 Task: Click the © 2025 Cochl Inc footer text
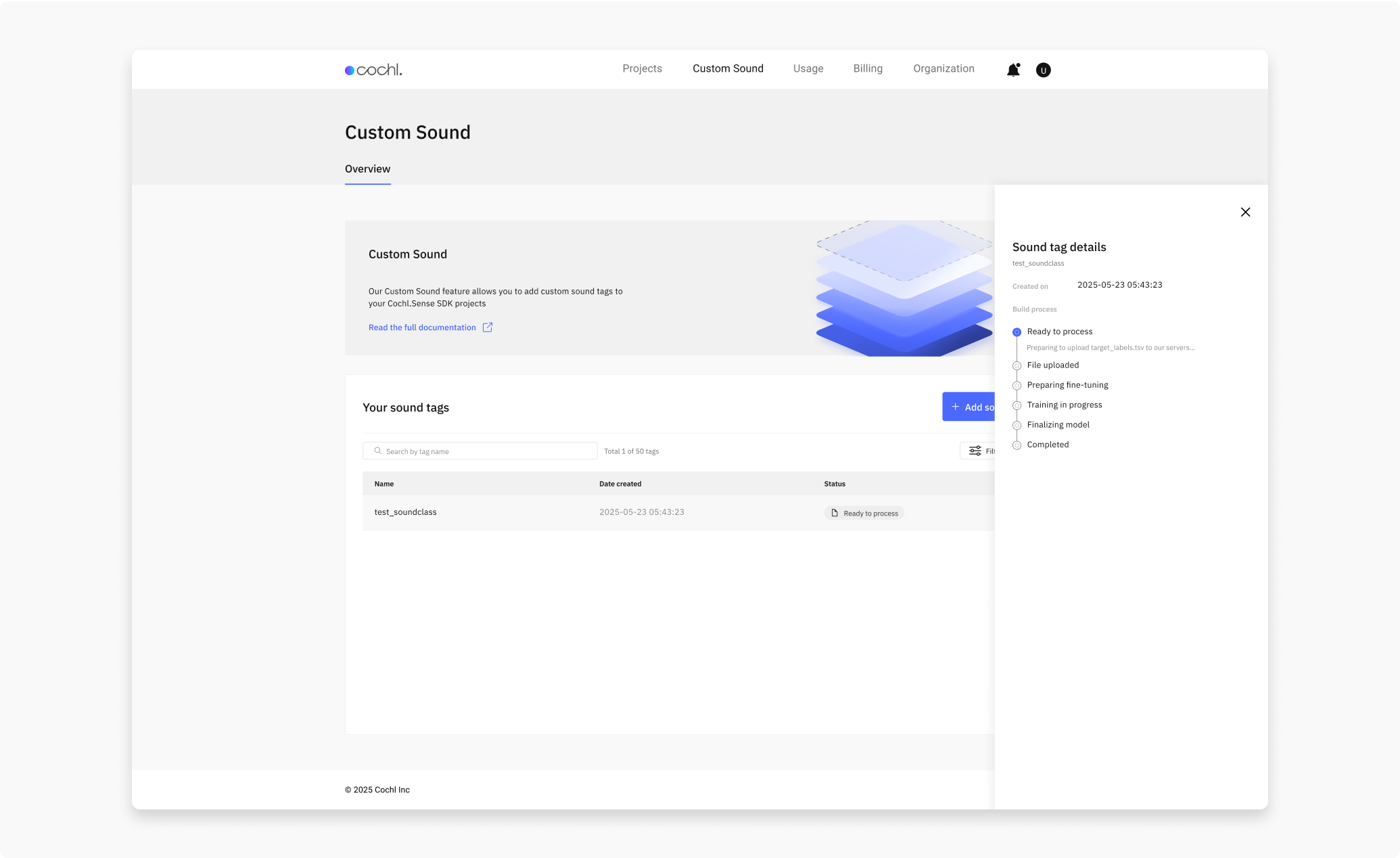(377, 790)
